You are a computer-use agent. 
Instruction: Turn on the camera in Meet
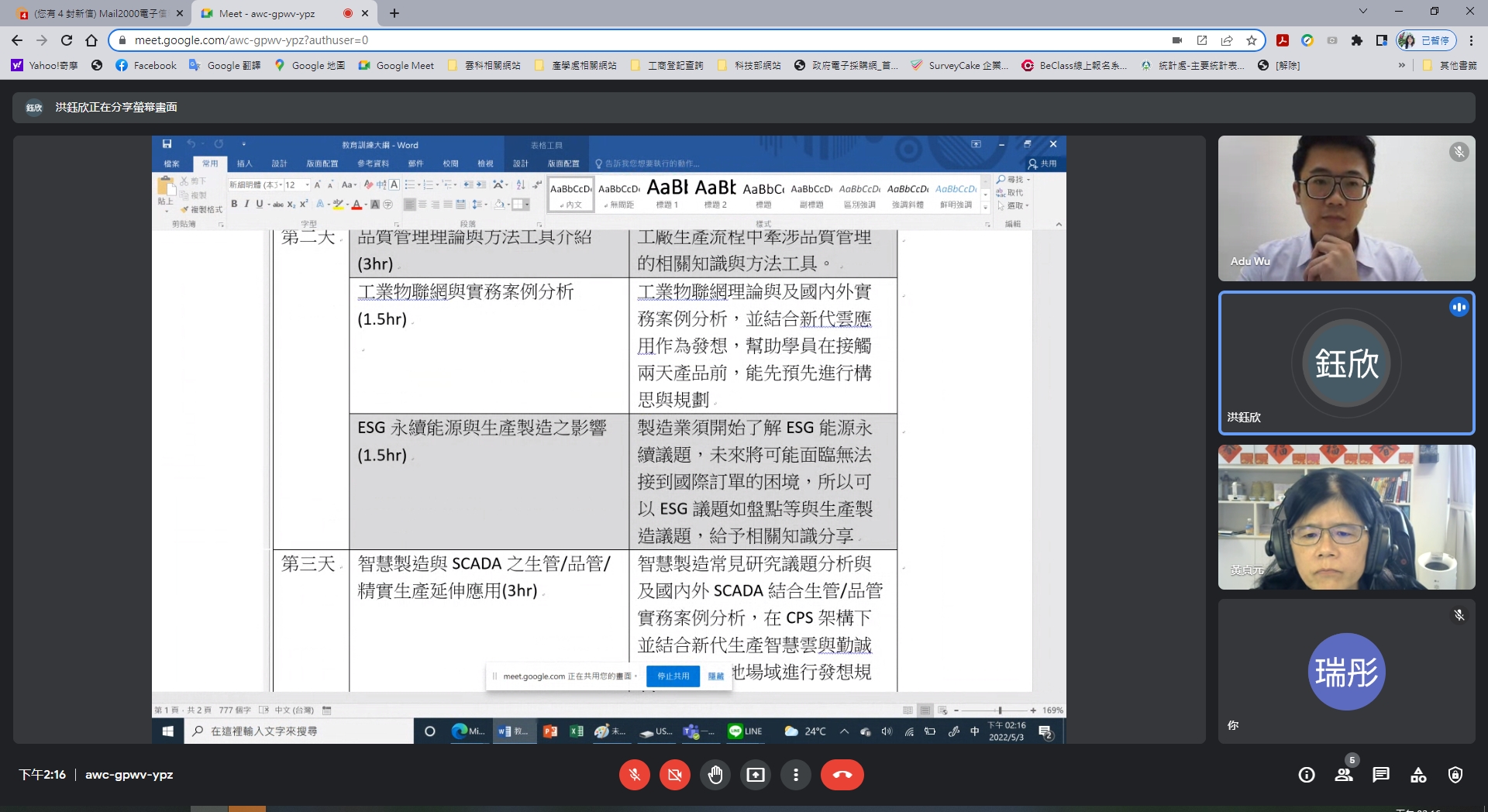pyautogui.click(x=675, y=775)
